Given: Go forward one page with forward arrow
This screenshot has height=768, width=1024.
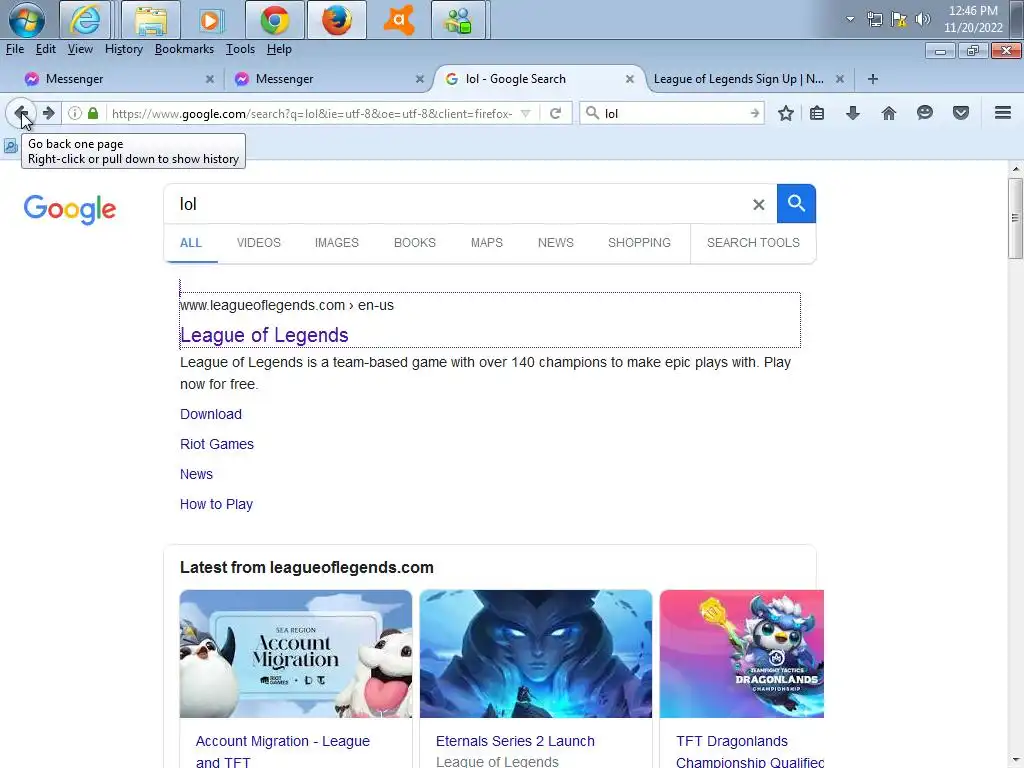Looking at the screenshot, I should click(48, 113).
